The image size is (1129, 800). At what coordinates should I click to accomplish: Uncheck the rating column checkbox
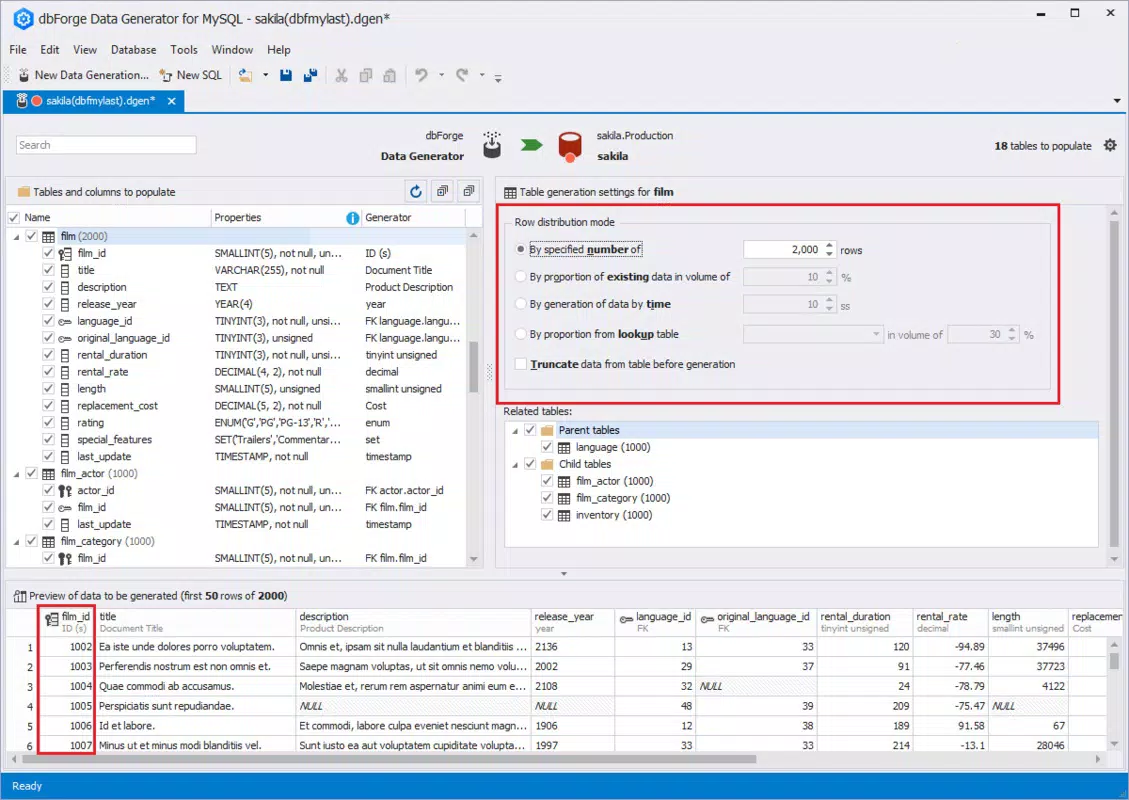point(48,423)
